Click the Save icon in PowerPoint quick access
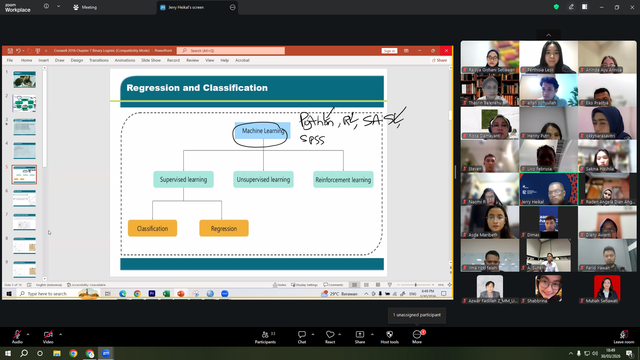 [10, 51]
